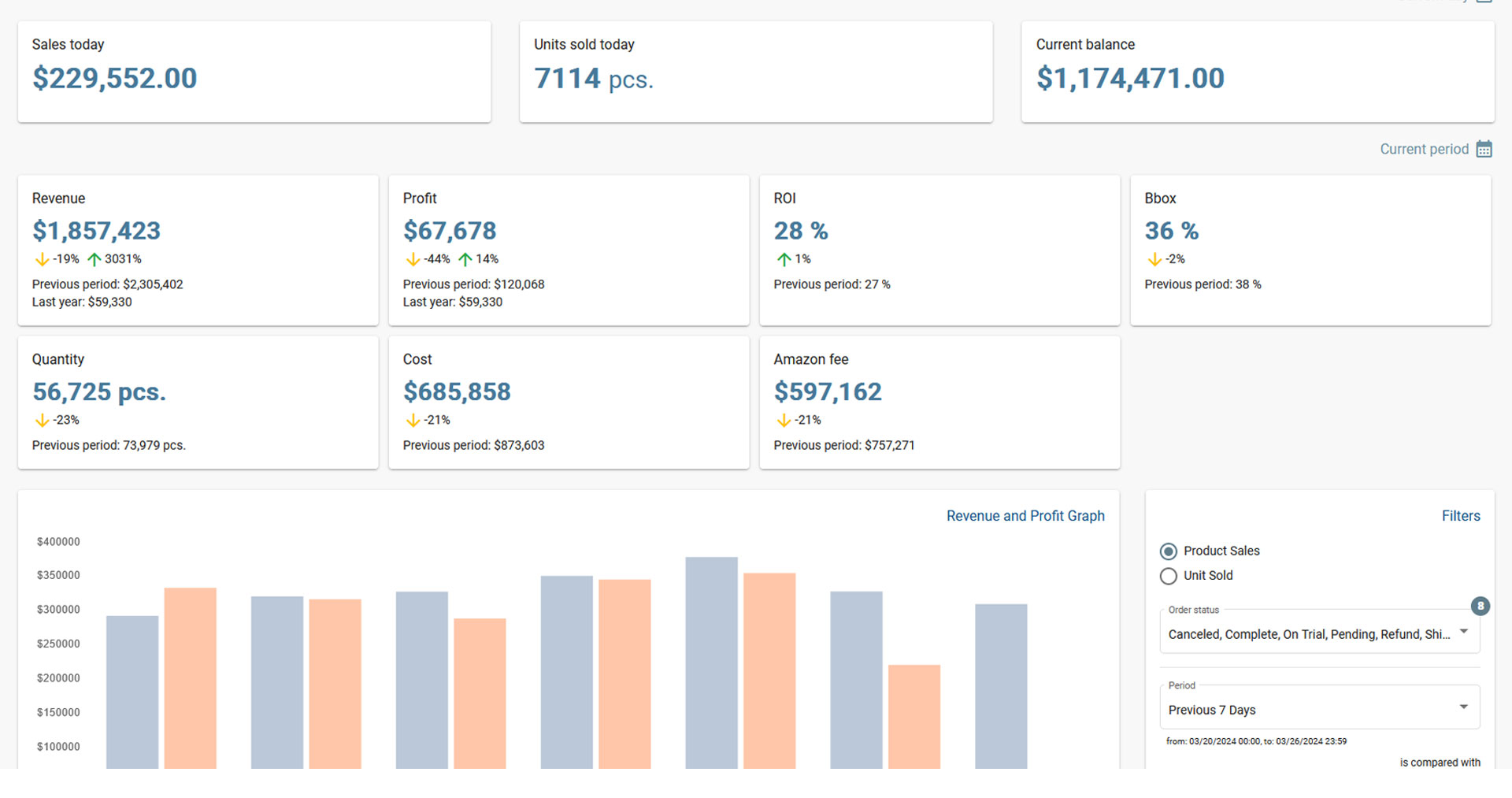
Task: Click the tallest blue bar in the graph
Action: point(711,662)
